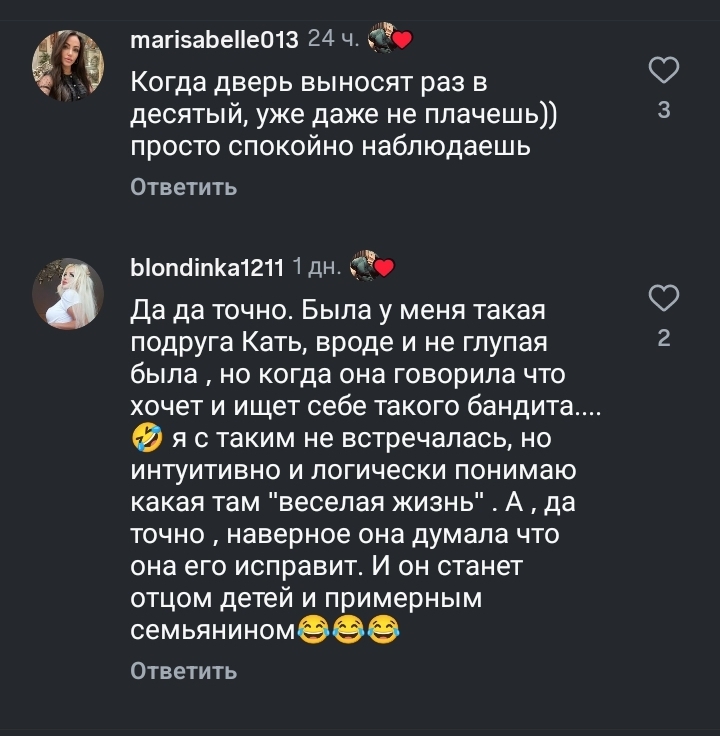Click the first crying-laughing emoji after "семьянином"
Screen dimensions: 720x736
[316, 629]
